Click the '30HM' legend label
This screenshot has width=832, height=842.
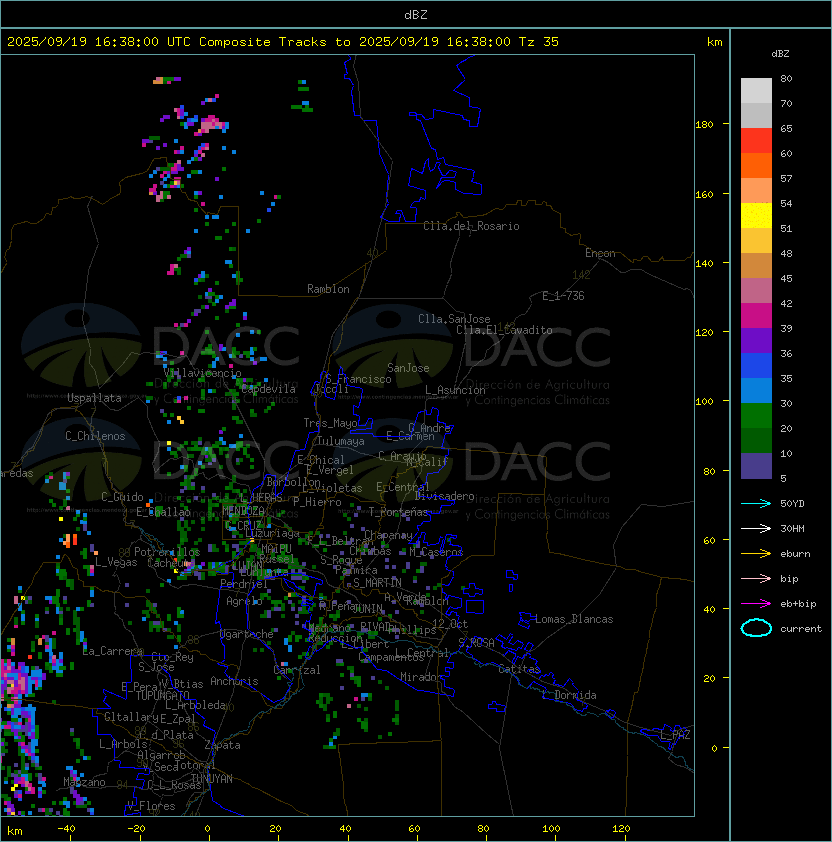pyautogui.click(x=792, y=528)
